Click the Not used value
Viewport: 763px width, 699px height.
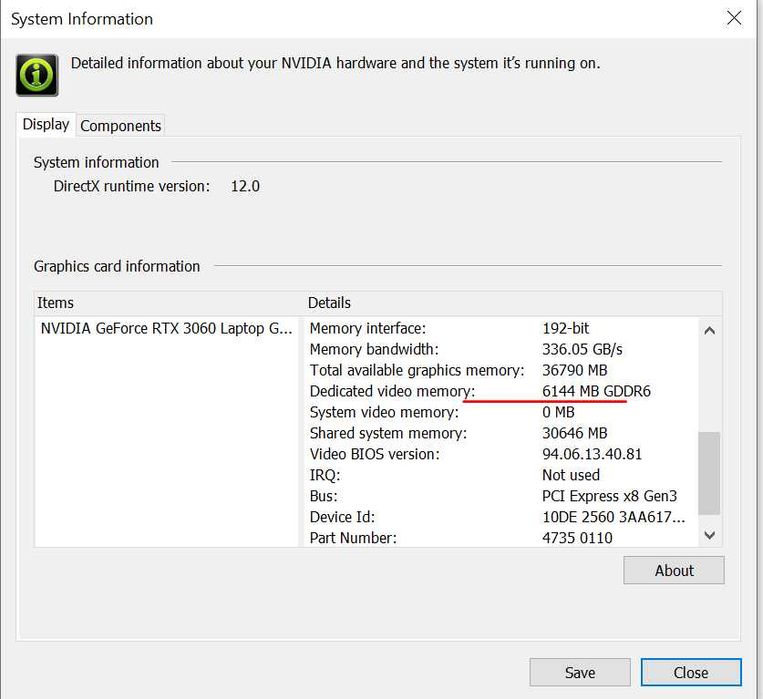(571, 475)
